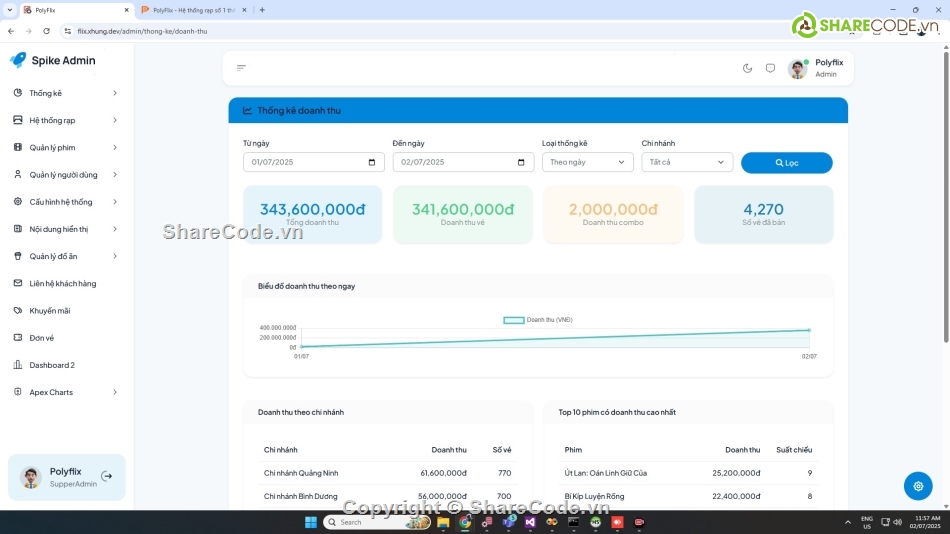
Task: Expand the Hệ thống rạp chevron
Action: 115,120
